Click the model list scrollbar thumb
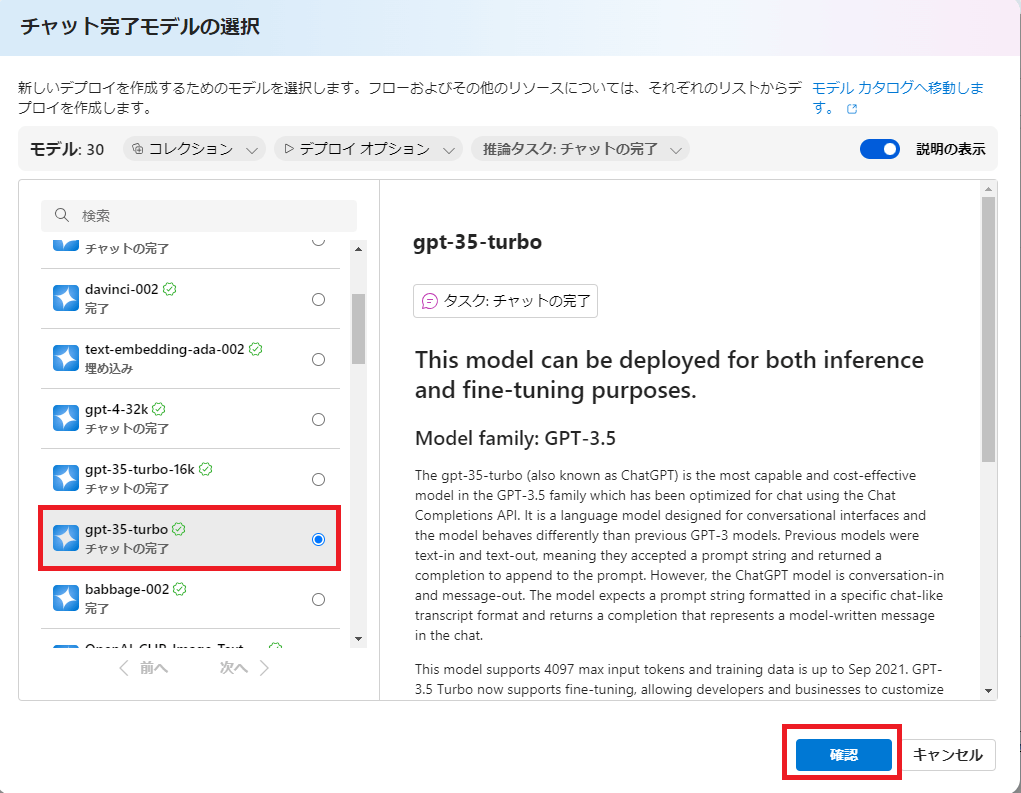 coord(358,329)
